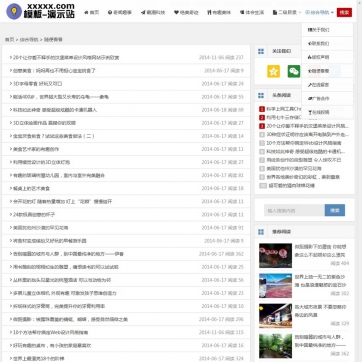
Task: Open the 3D字母零食 article with 24 reads
Action: point(37,84)
